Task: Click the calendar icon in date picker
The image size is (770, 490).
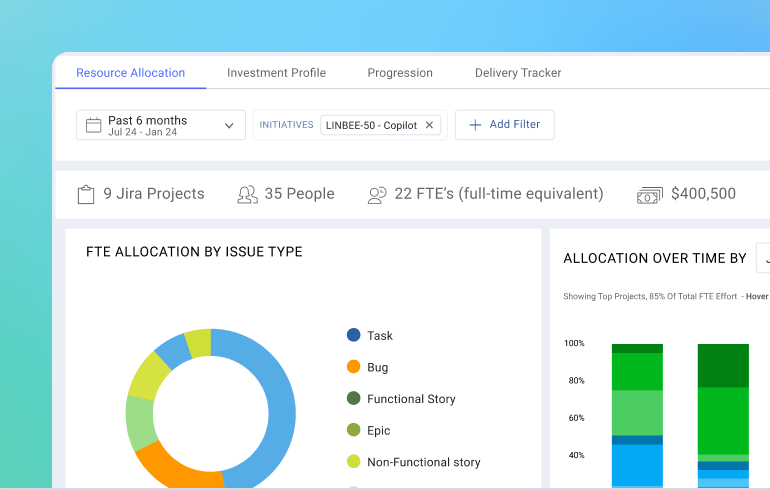Action: (x=93, y=125)
